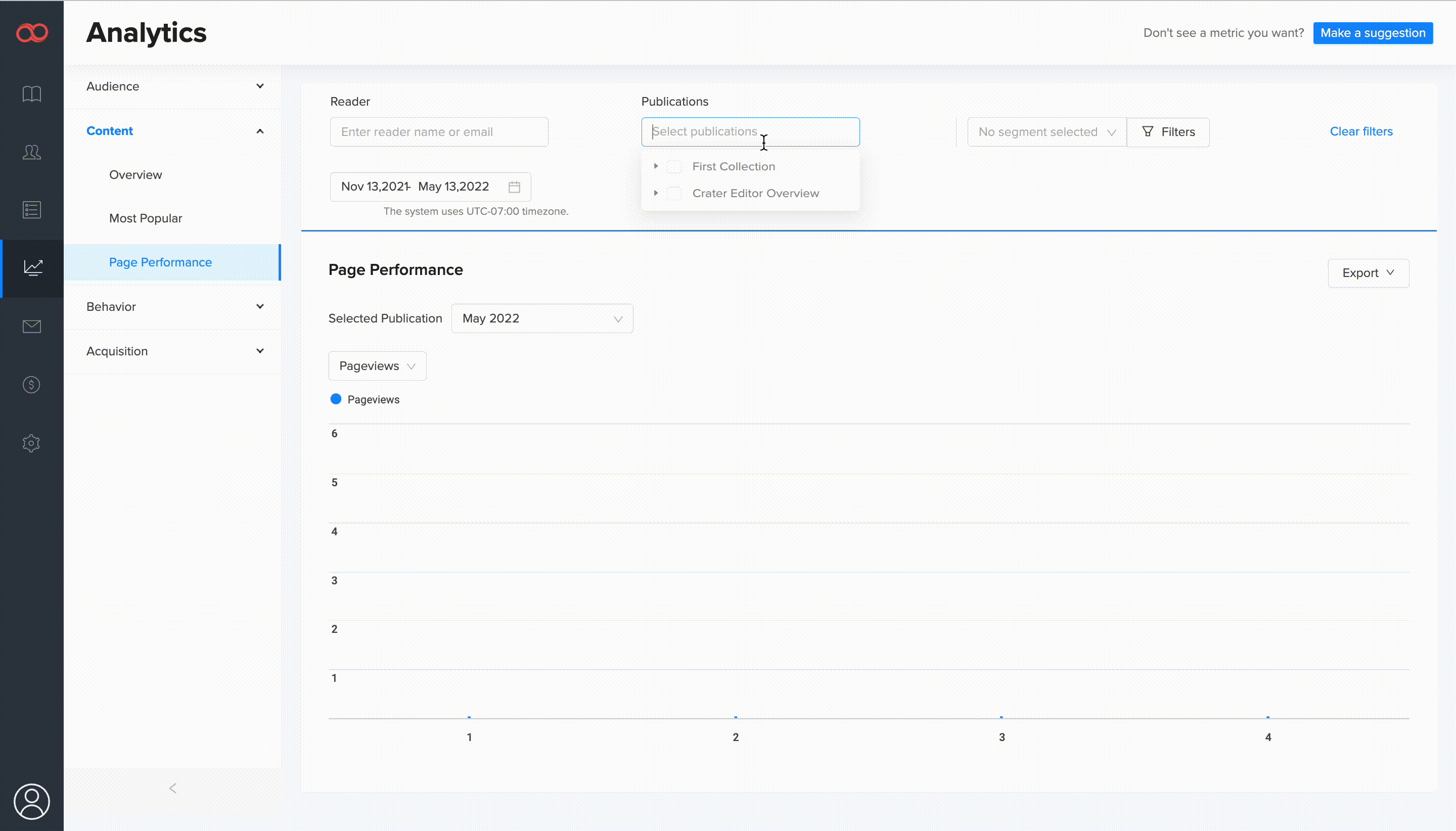The width and height of the screenshot is (1456, 831).
Task: Open the dollar sign monetization icon
Action: click(x=32, y=385)
